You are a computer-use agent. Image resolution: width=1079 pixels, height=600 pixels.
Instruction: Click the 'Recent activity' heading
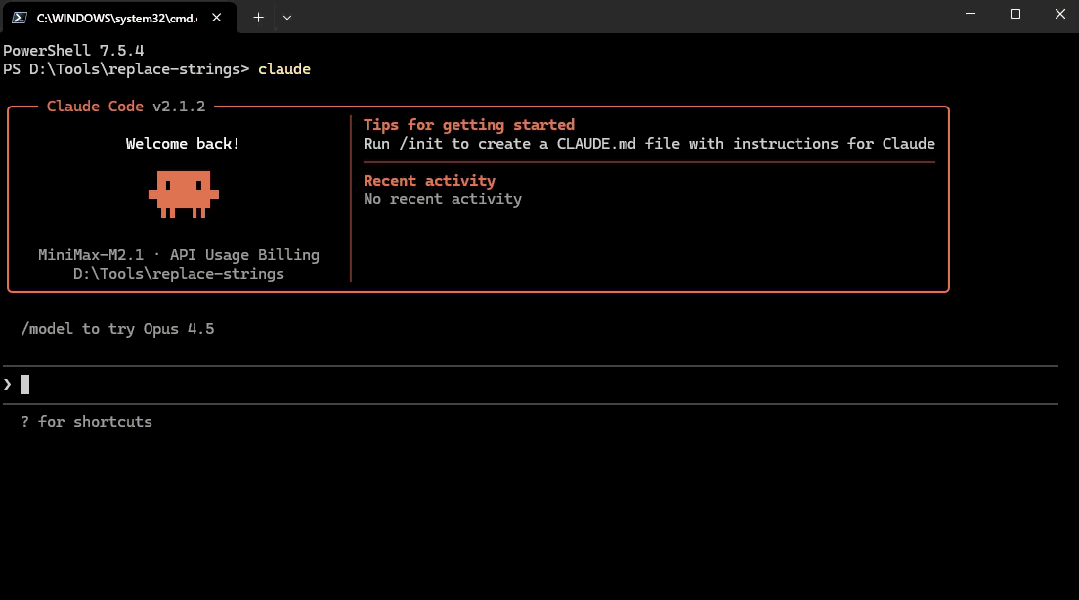429,180
